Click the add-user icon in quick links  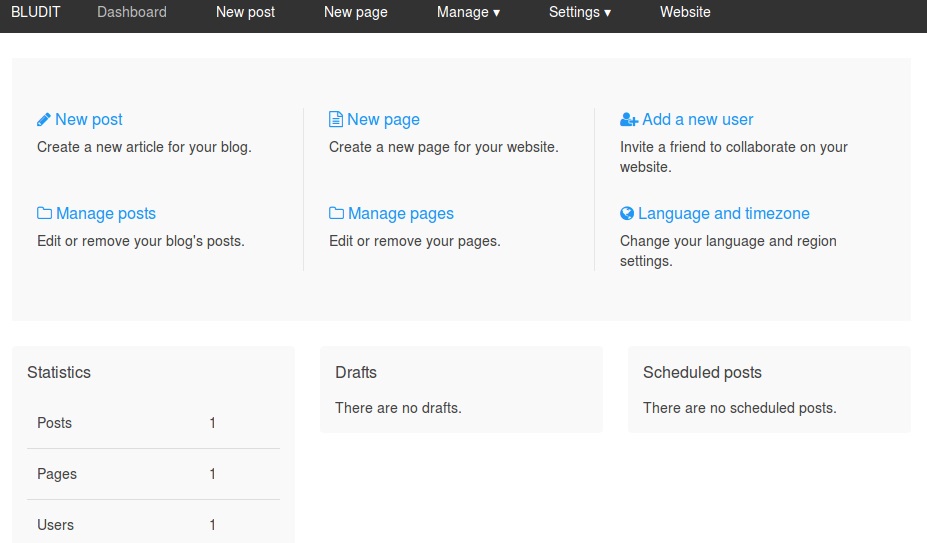tap(629, 120)
